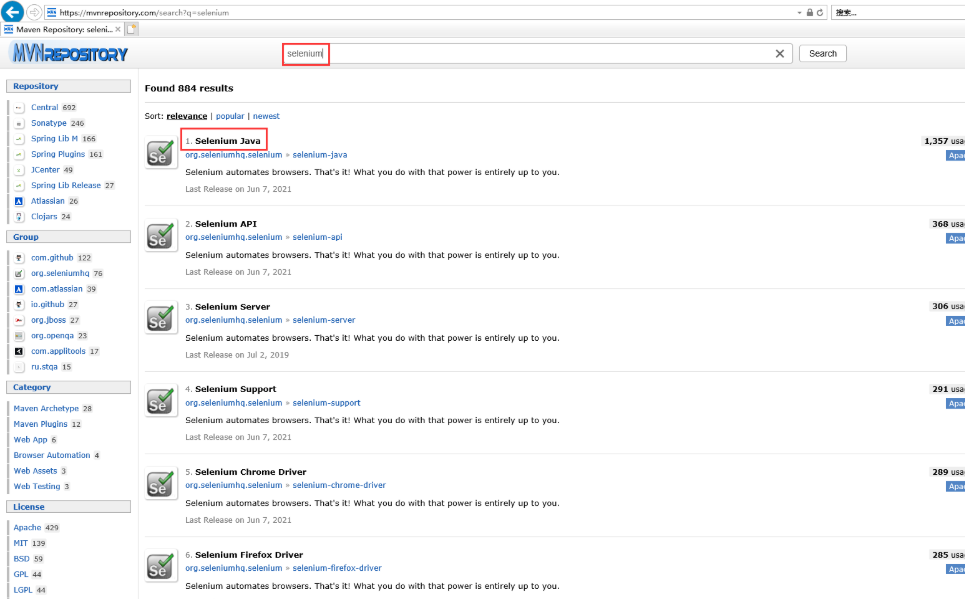Filter by io.github group
The width and height of the screenshot is (965, 599).
pyautogui.click(x=47, y=304)
